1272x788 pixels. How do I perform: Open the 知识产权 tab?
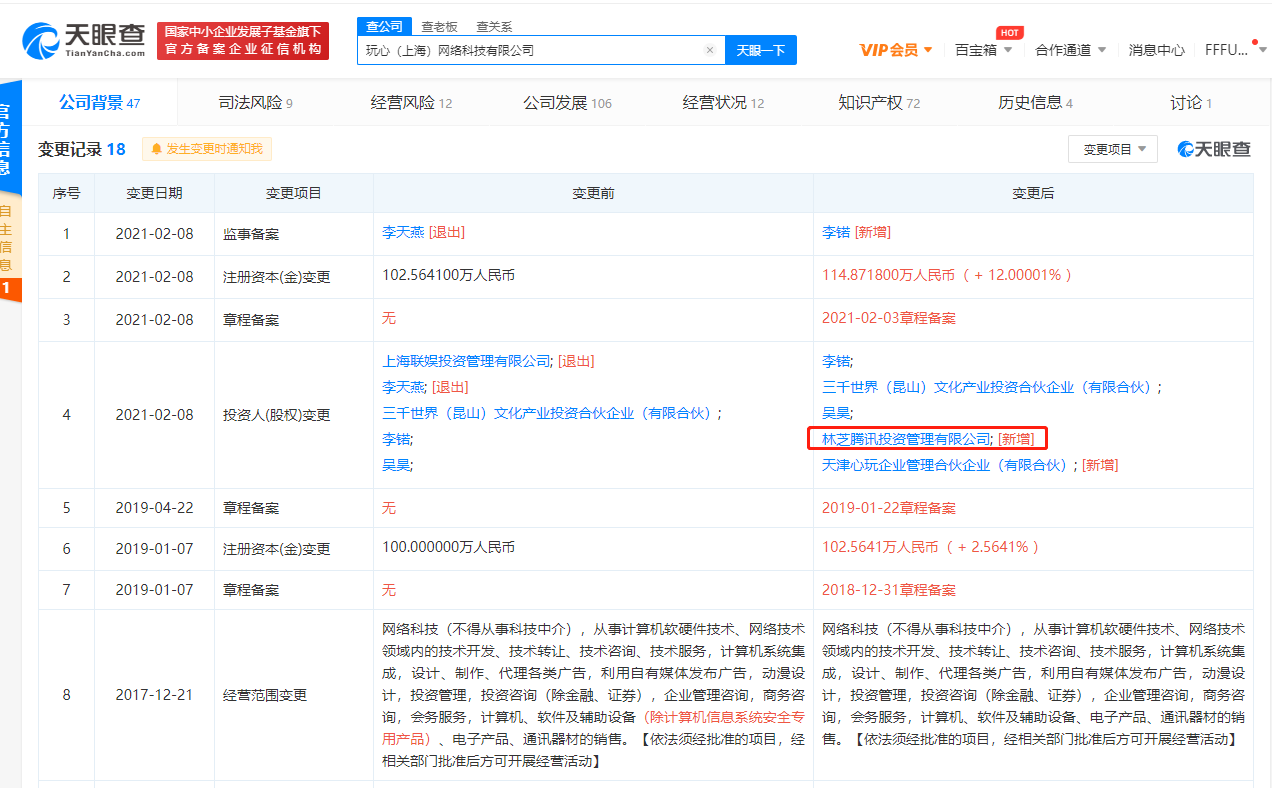878,103
